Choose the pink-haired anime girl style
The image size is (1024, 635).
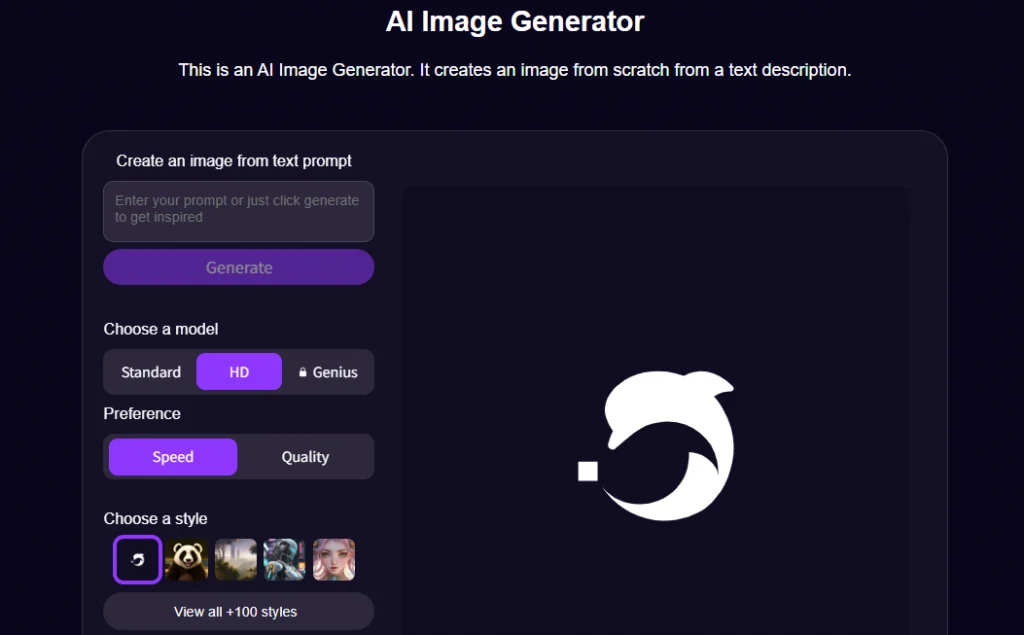pyautogui.click(x=334, y=560)
